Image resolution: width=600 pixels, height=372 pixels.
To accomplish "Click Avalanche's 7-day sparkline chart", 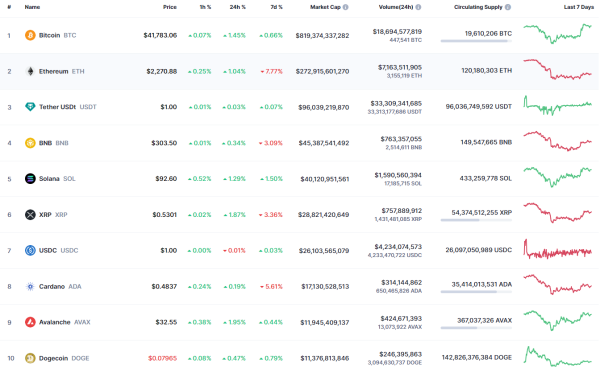I will click(x=558, y=320).
